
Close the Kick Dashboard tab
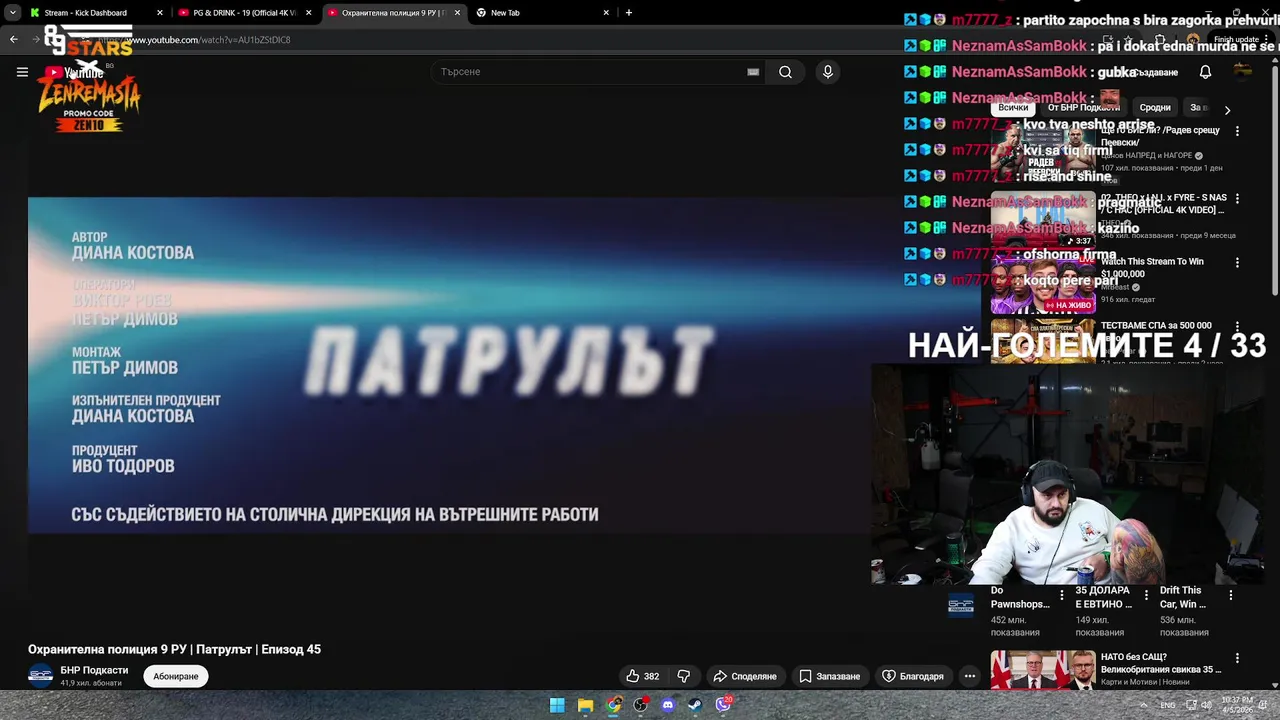click(x=159, y=13)
